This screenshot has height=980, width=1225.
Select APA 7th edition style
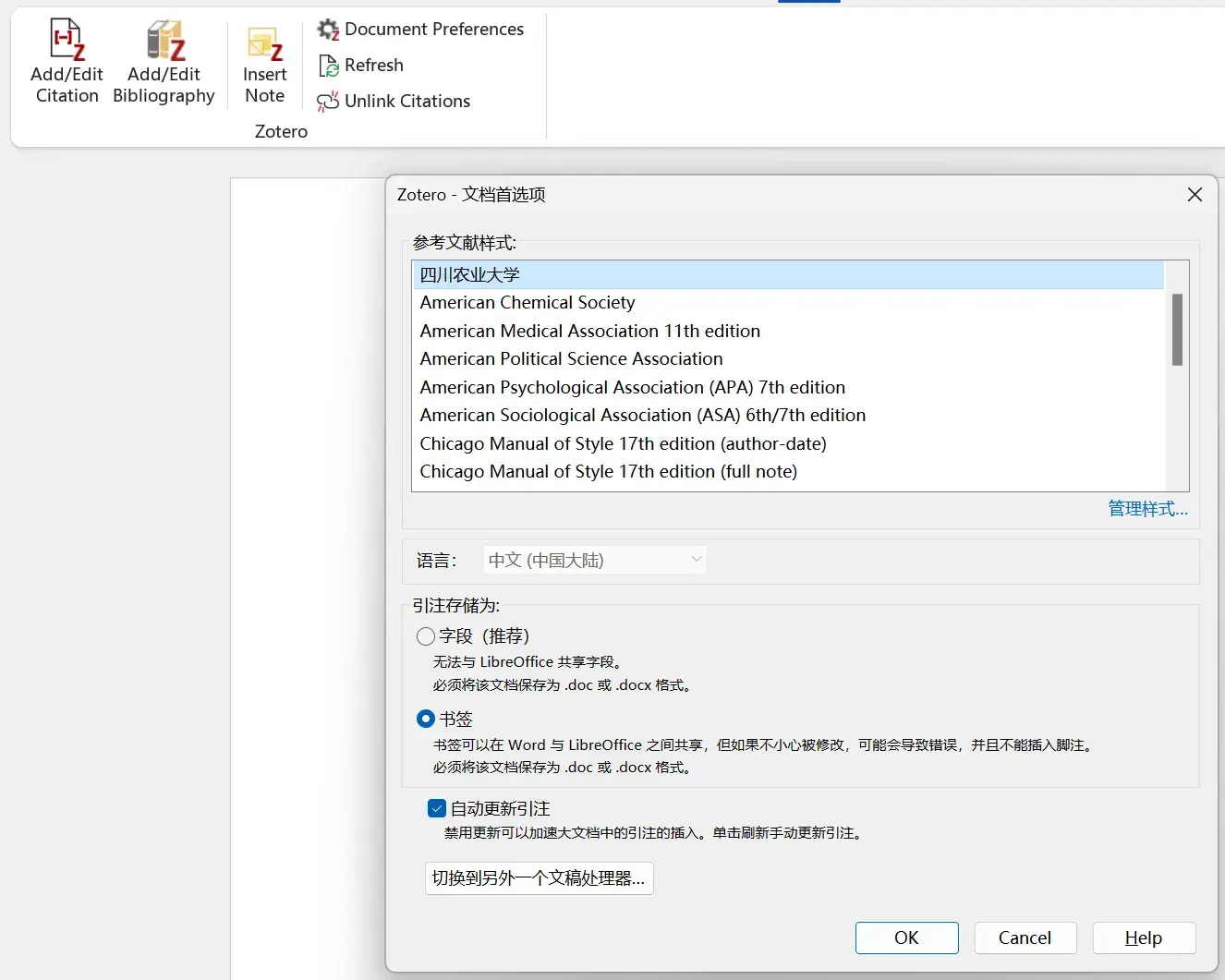coord(787,387)
